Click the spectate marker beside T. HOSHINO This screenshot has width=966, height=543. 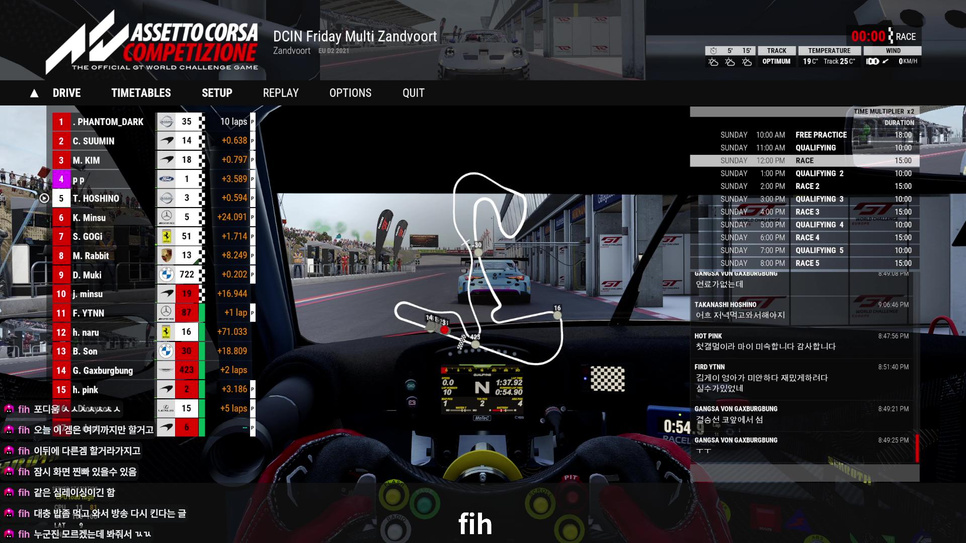tap(44, 199)
